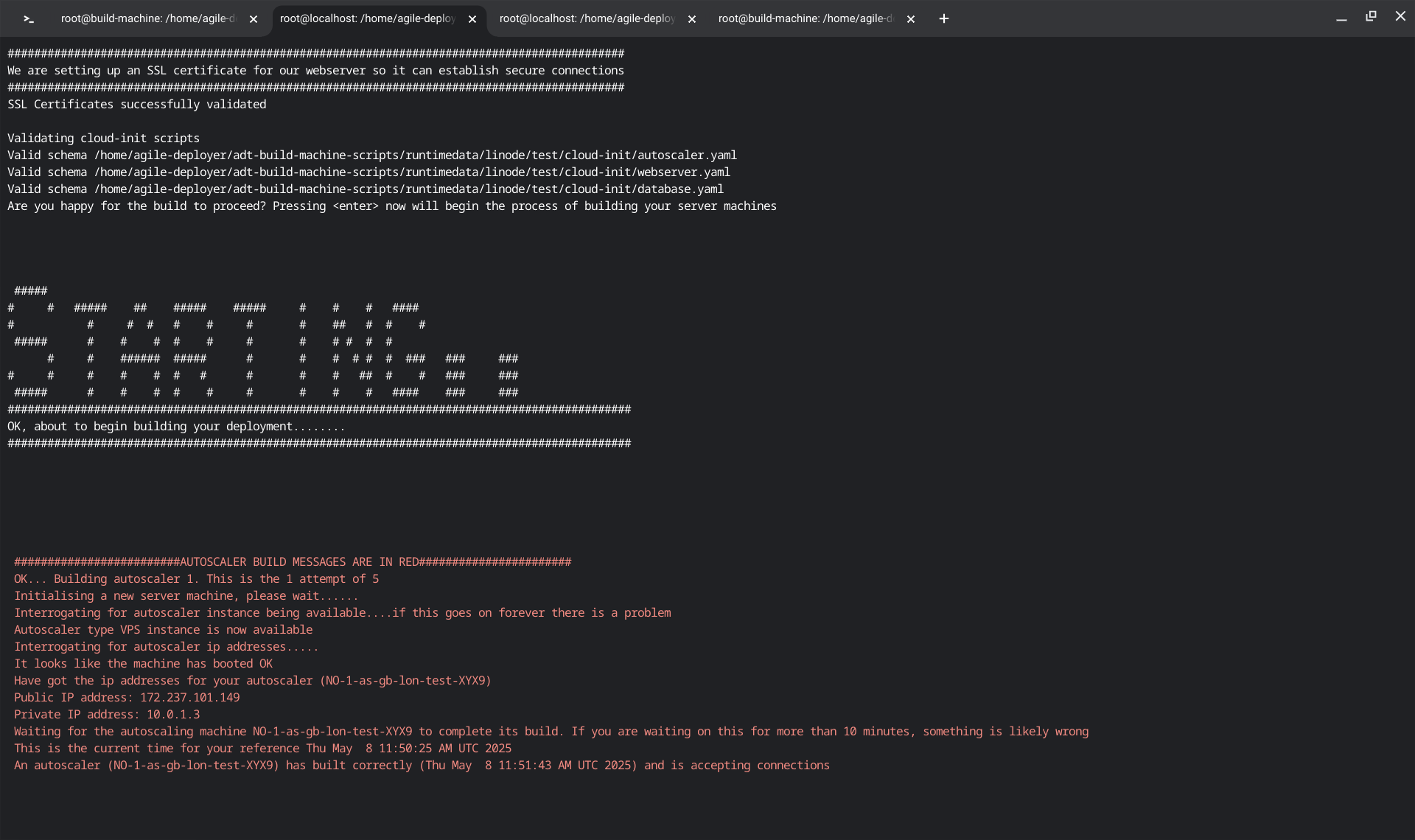Switch to the last root@build-machine tab

[x=805, y=19]
